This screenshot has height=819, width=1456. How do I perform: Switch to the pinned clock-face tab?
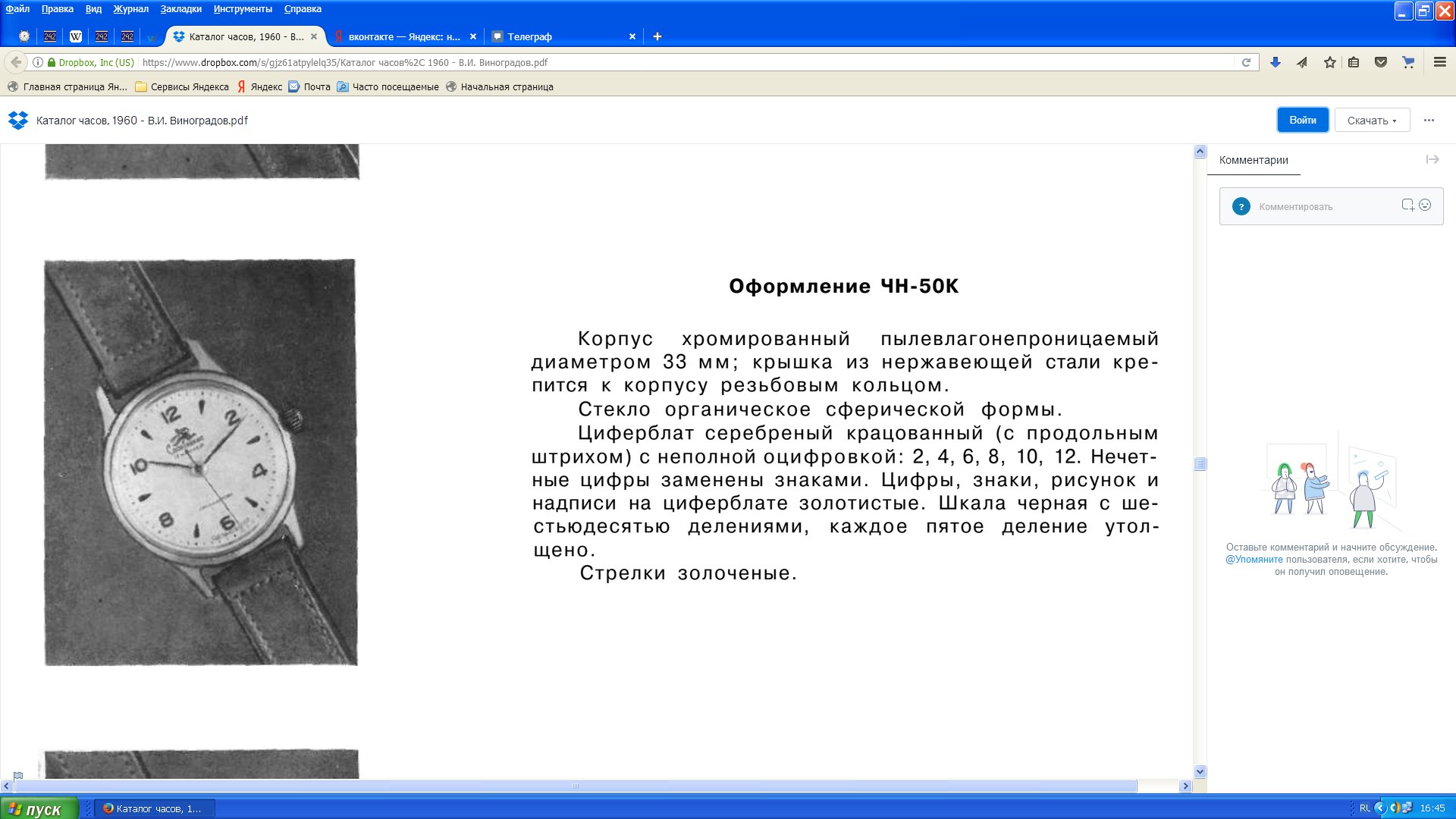24,36
